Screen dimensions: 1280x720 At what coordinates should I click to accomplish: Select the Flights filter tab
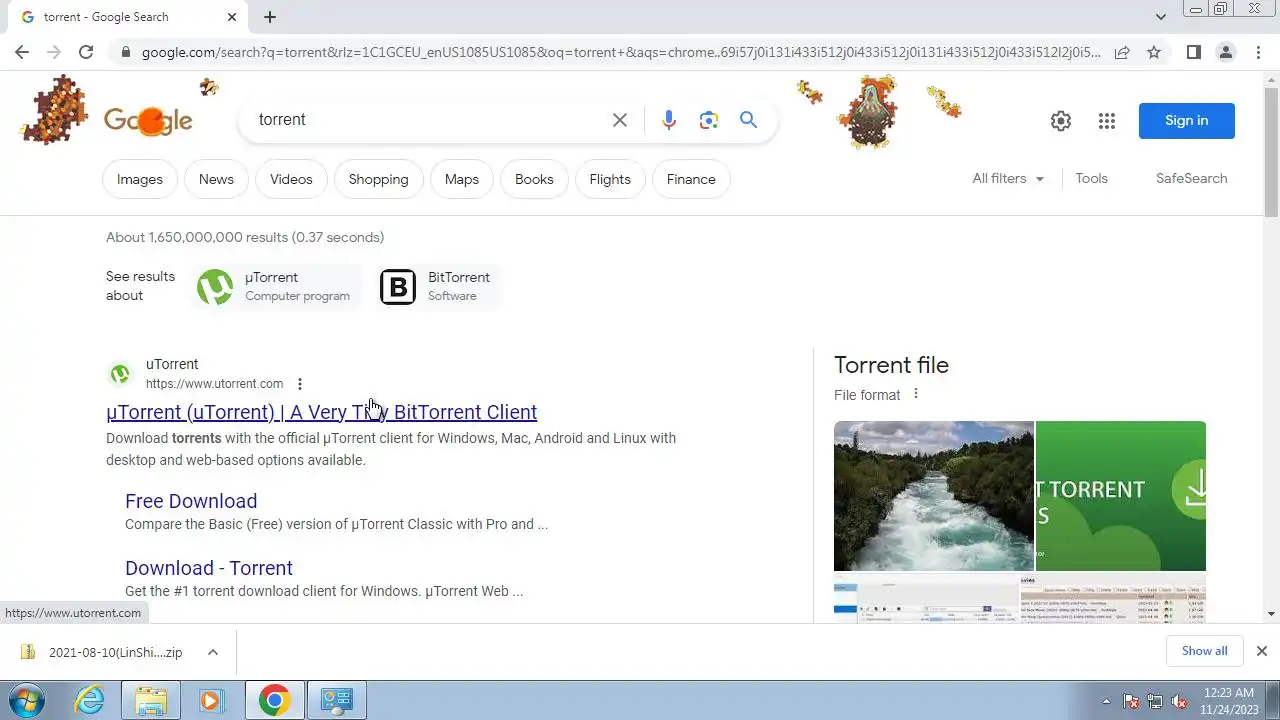click(x=610, y=180)
